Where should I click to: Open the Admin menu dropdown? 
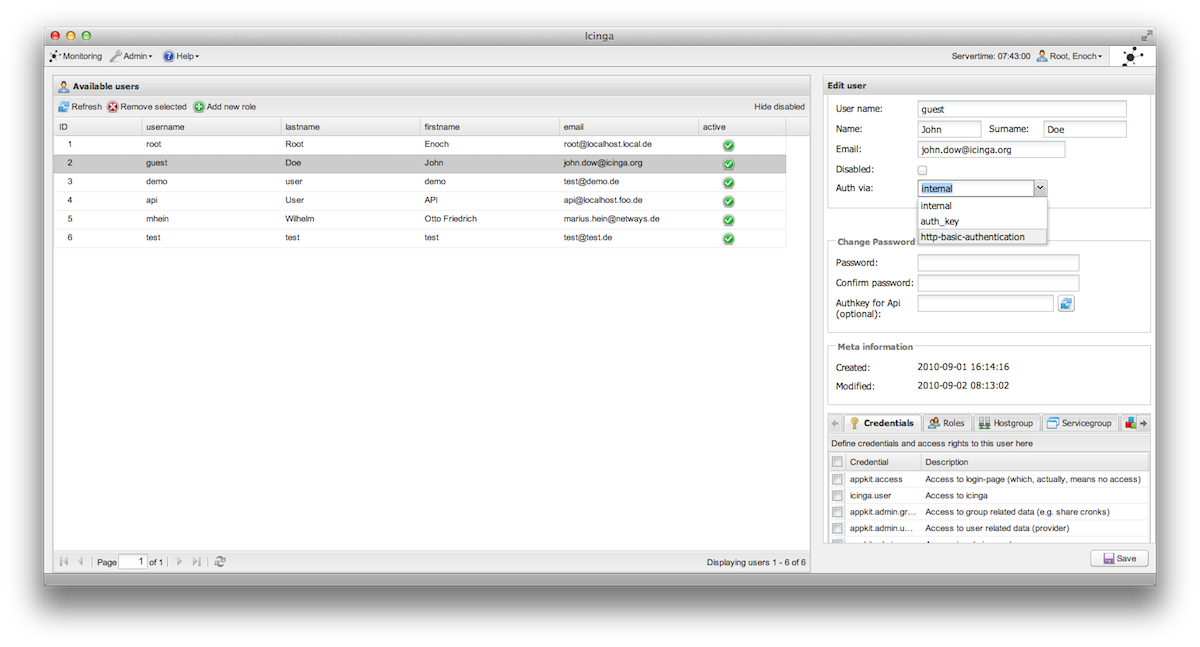131,57
